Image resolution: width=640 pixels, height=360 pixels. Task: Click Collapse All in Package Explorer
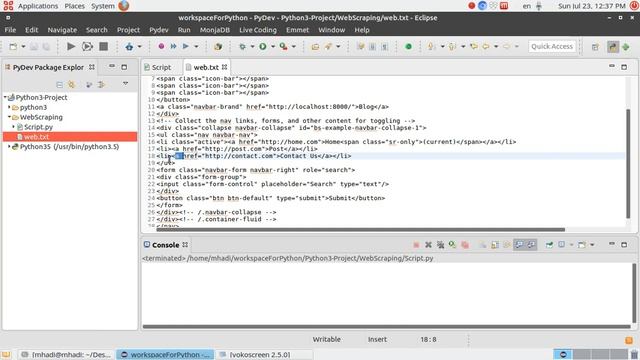coord(60,84)
